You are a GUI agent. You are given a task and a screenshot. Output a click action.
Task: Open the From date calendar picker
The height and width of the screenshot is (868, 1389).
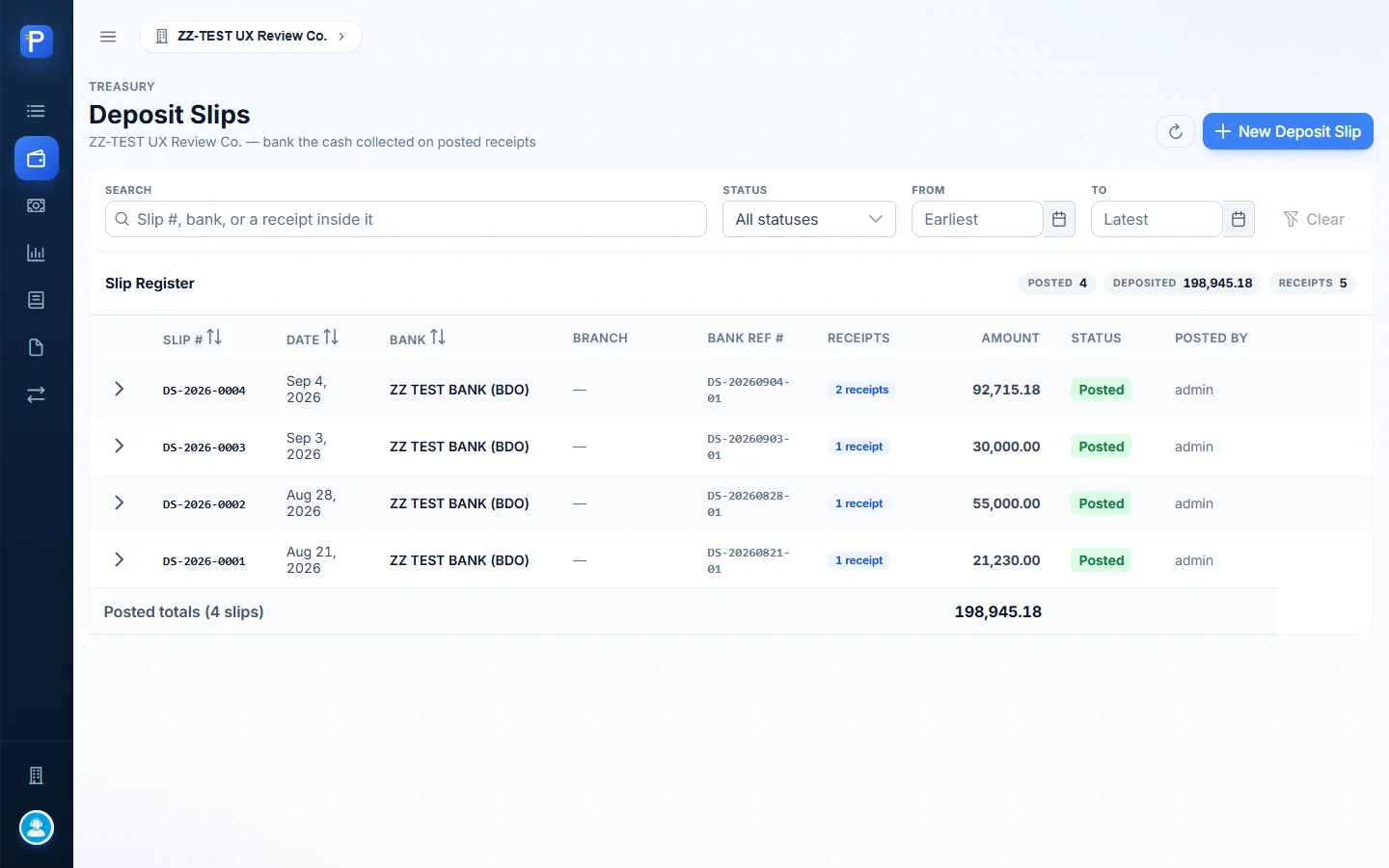coord(1059,219)
